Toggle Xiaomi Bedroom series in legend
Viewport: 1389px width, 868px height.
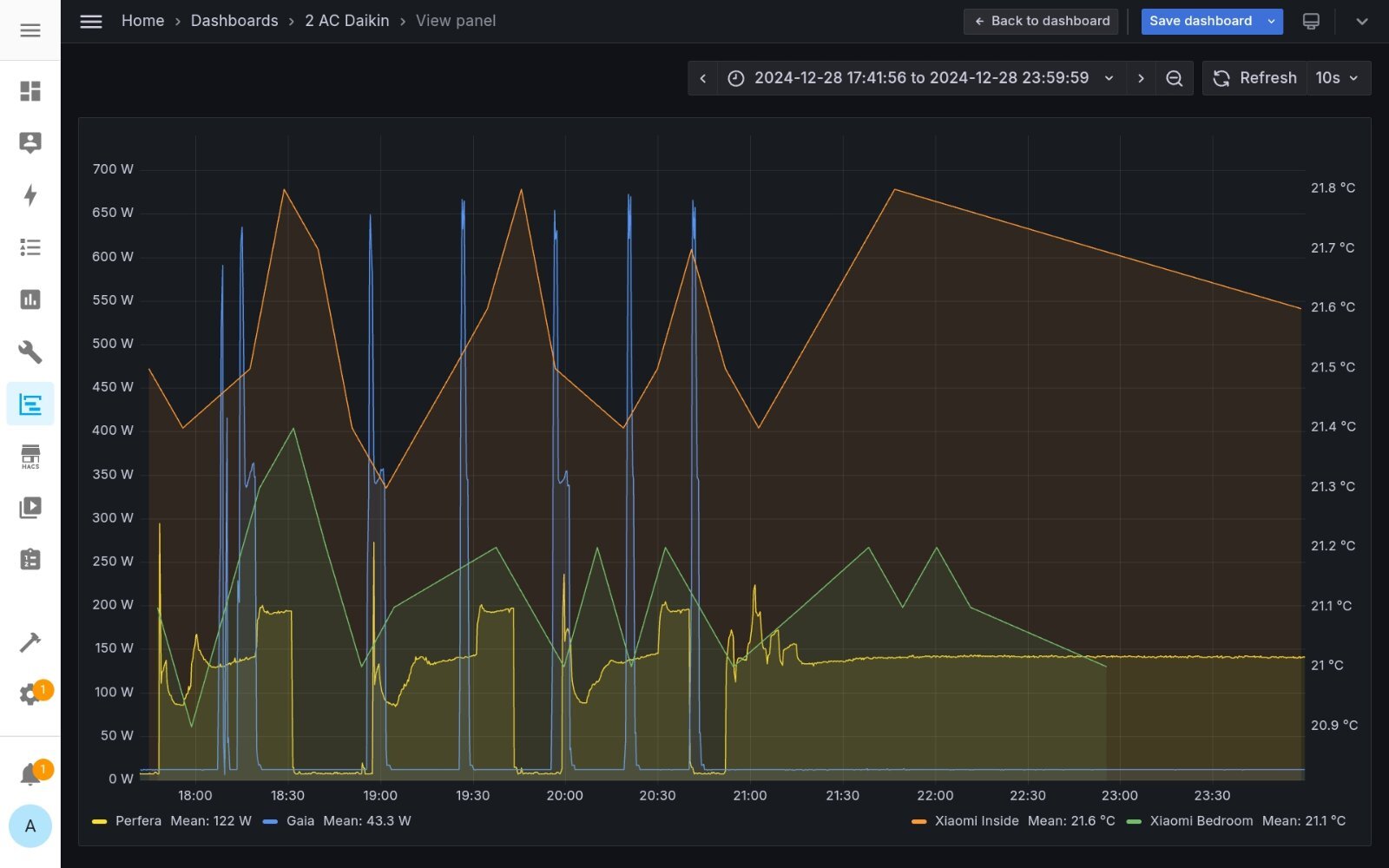1201,821
